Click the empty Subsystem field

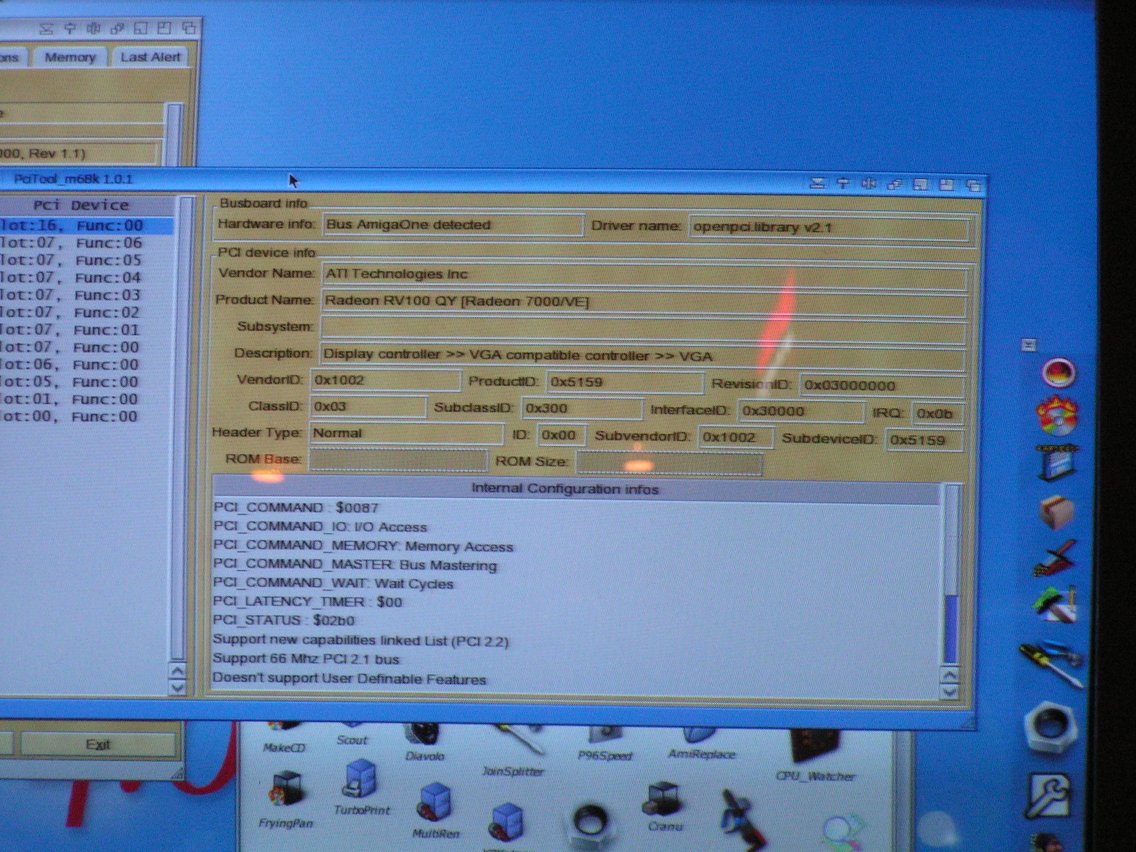643,329
